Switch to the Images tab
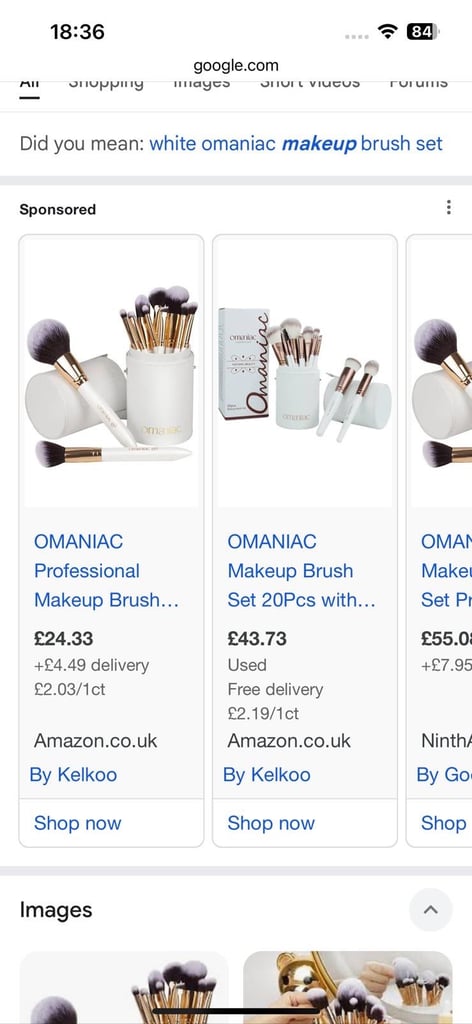 click(x=201, y=84)
